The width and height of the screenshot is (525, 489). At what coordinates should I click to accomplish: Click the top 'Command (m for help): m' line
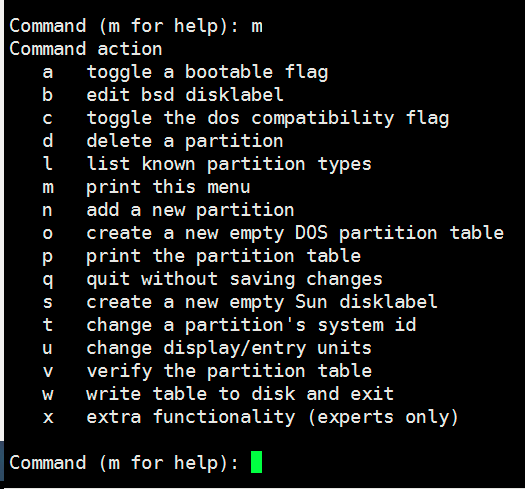(136, 26)
